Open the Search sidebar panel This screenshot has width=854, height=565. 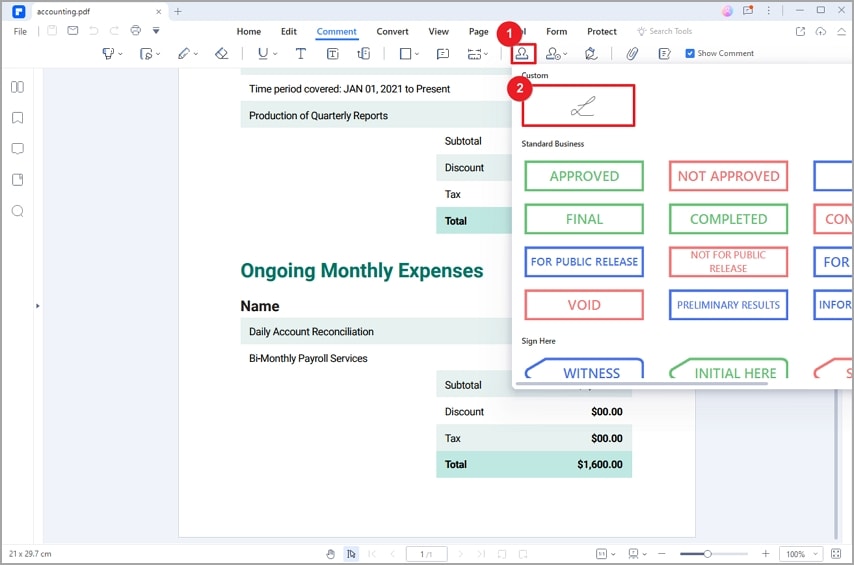click(x=17, y=211)
